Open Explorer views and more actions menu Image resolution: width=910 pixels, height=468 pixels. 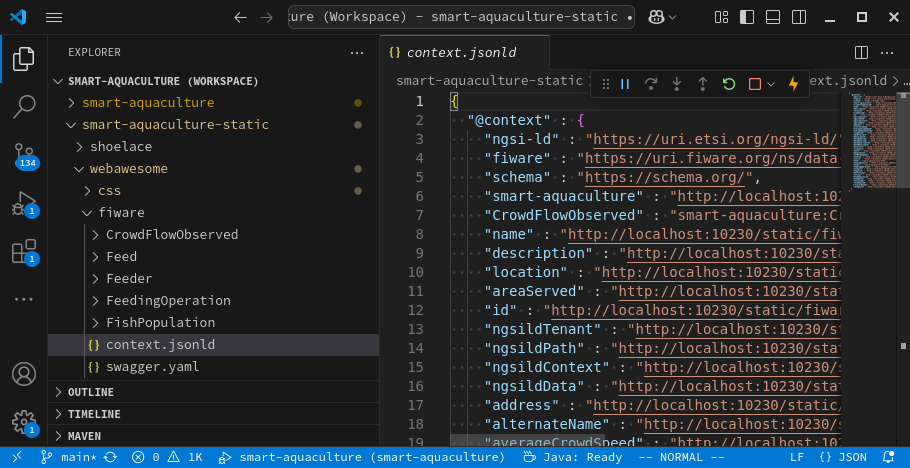click(x=357, y=53)
